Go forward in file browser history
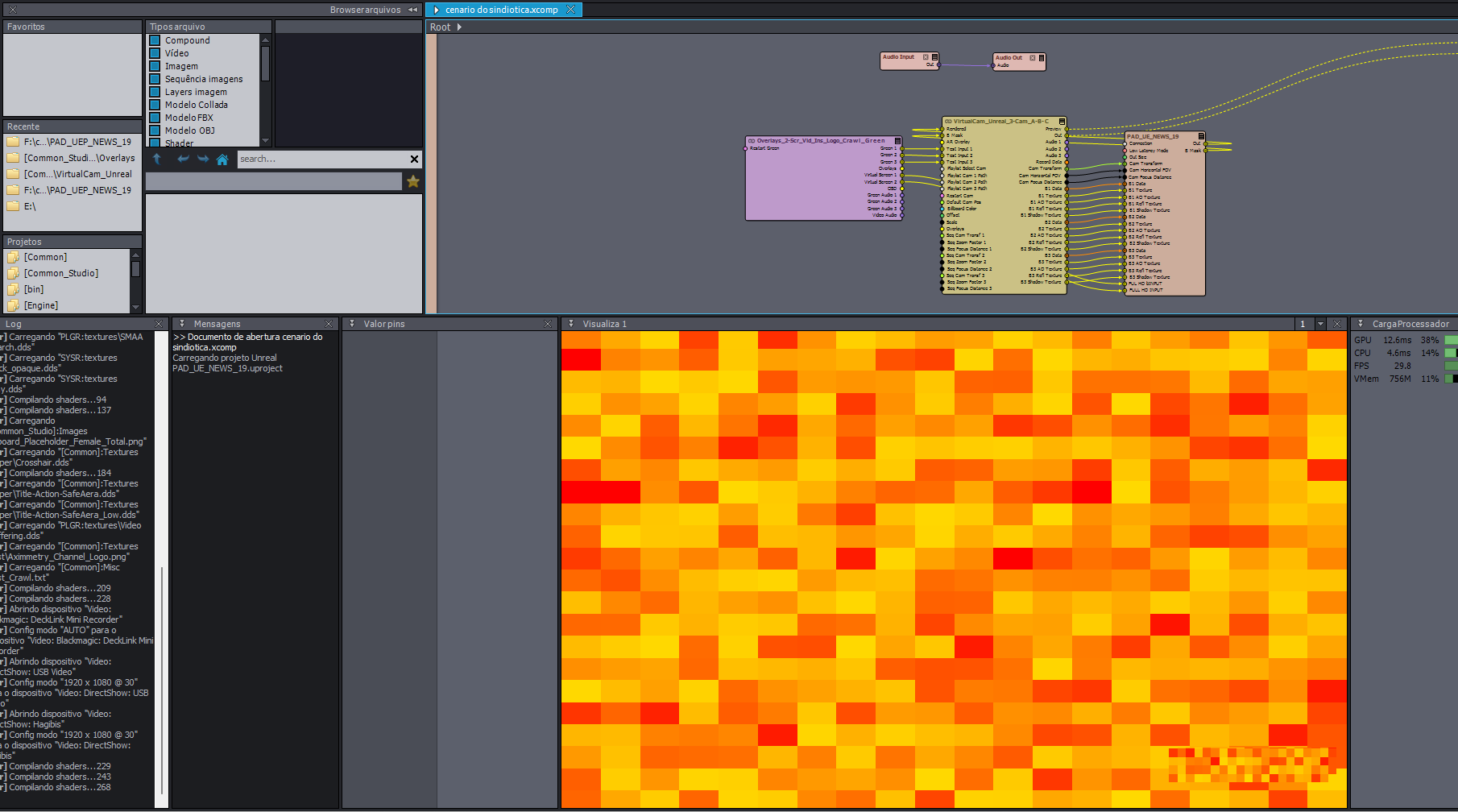Image resolution: width=1458 pixels, height=812 pixels. point(203,159)
